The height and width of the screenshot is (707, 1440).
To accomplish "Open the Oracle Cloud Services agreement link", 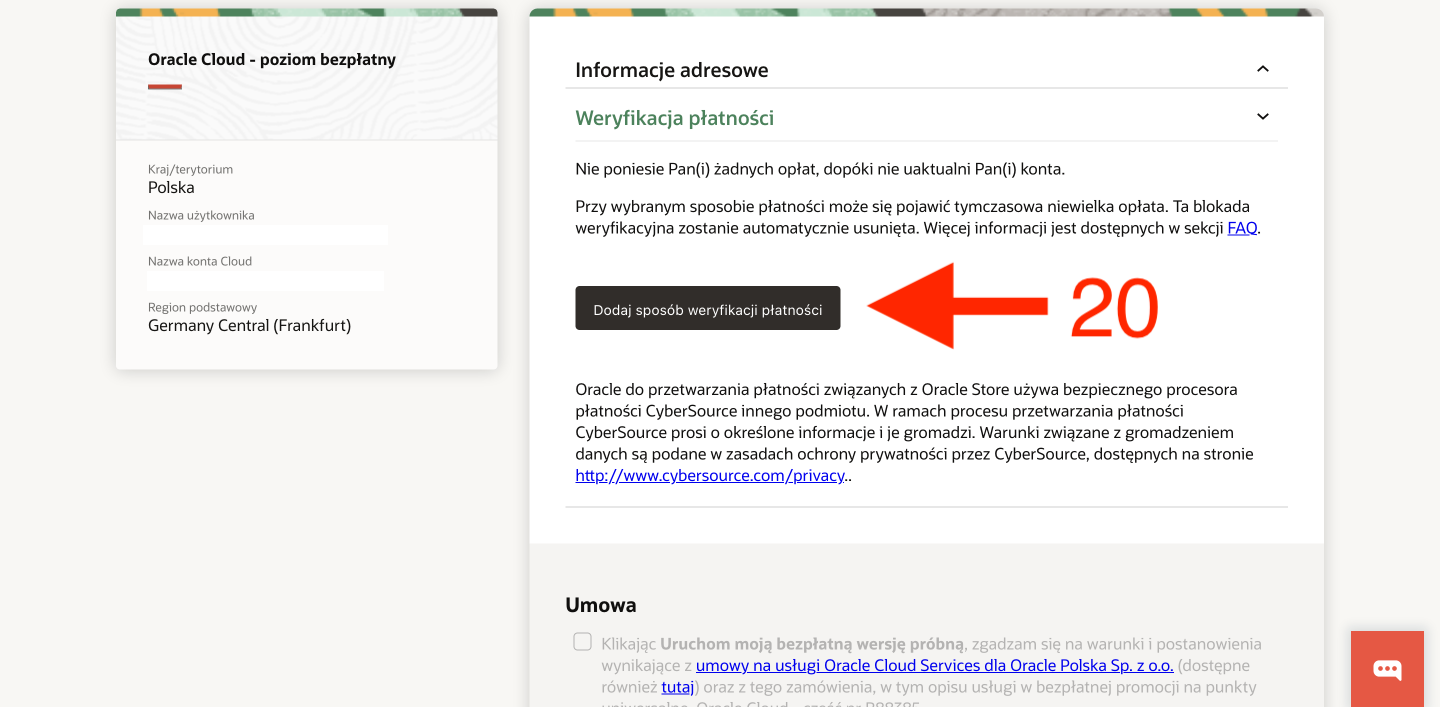I will 934,666.
